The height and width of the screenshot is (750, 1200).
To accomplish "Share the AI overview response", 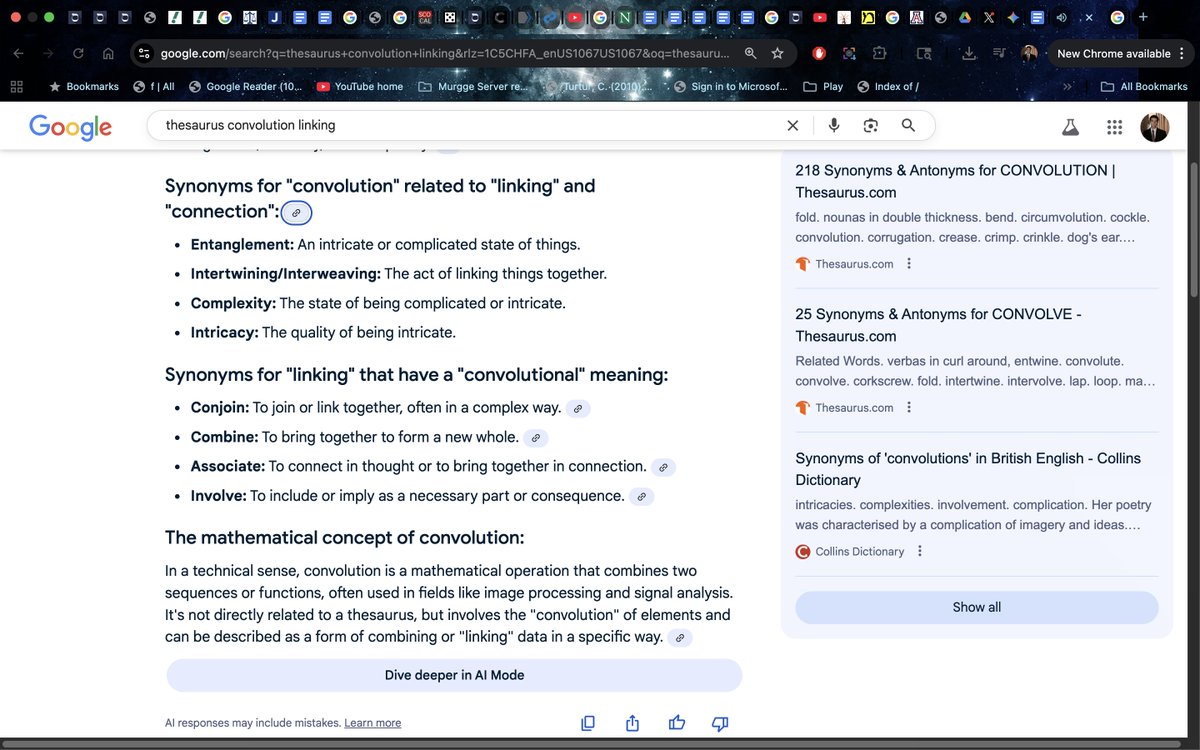I will [x=632, y=723].
